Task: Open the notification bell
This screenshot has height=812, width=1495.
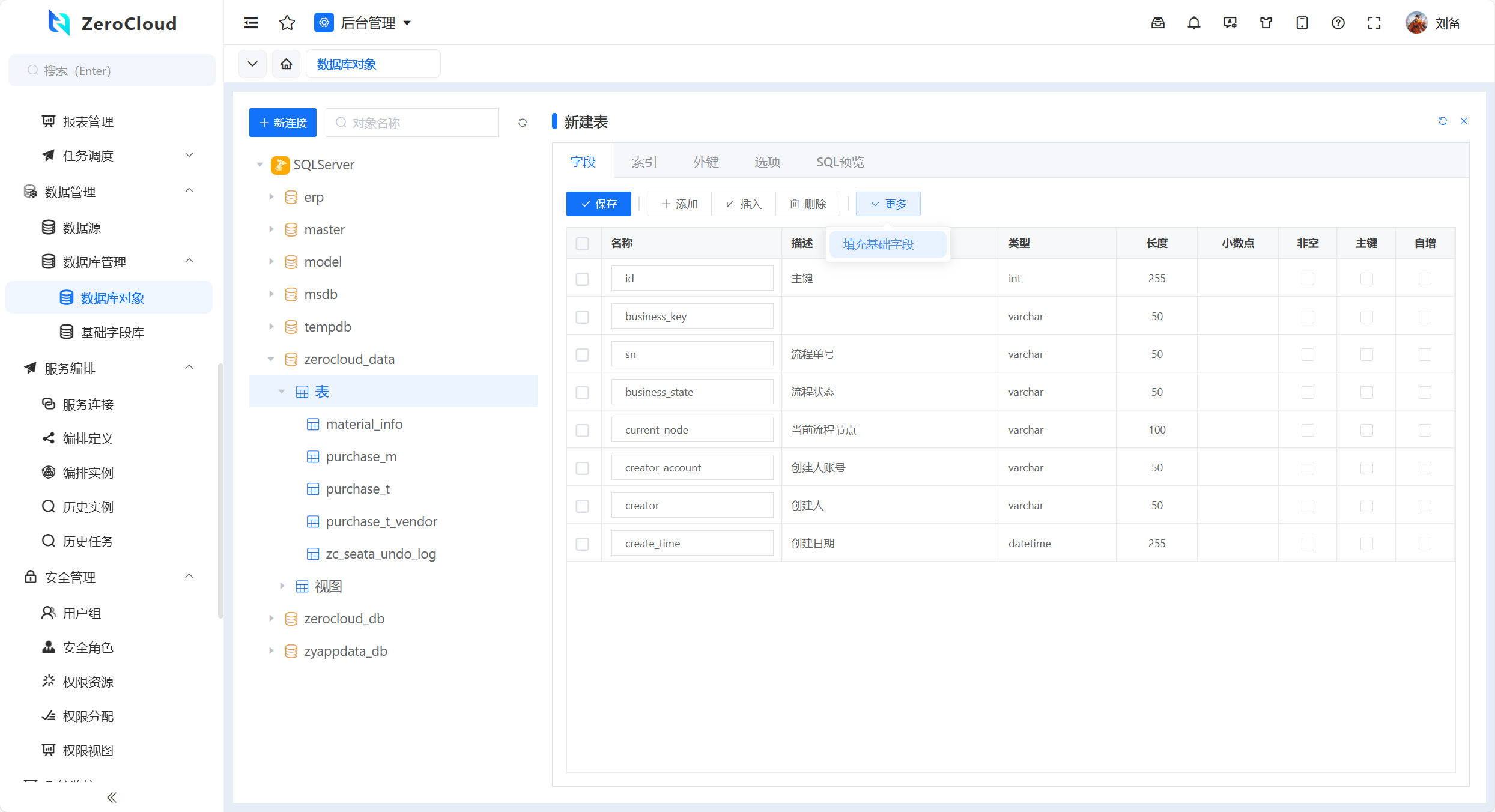Action: (1193, 23)
